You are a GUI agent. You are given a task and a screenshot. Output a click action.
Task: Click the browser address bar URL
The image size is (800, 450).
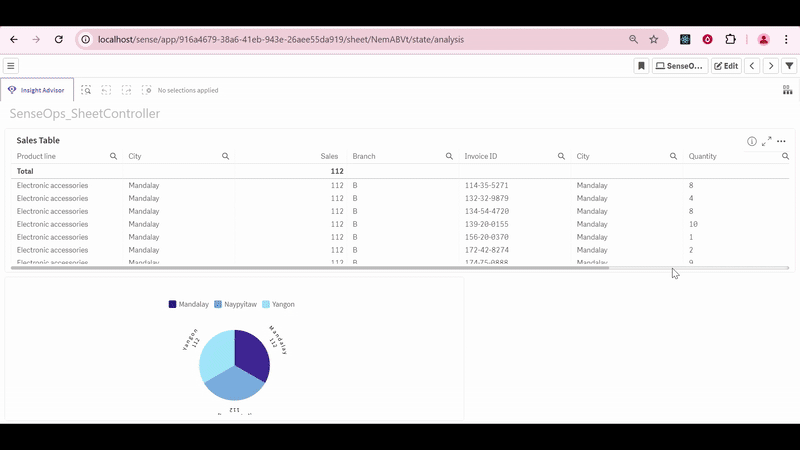point(281,39)
